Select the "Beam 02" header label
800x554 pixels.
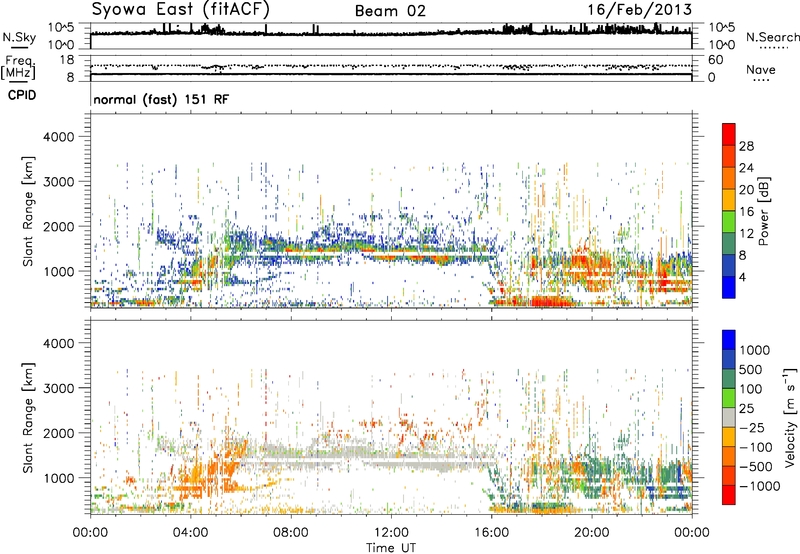coord(390,11)
